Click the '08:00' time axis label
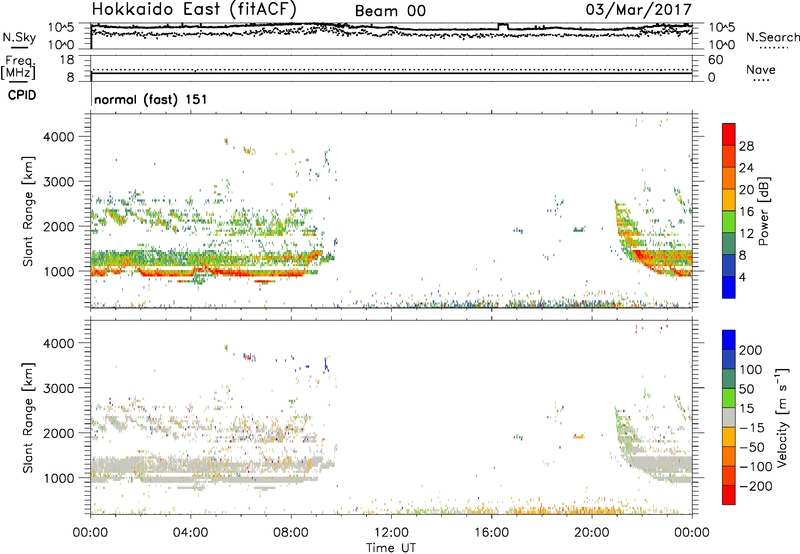Image resolution: width=800 pixels, height=554 pixels. coord(291,533)
